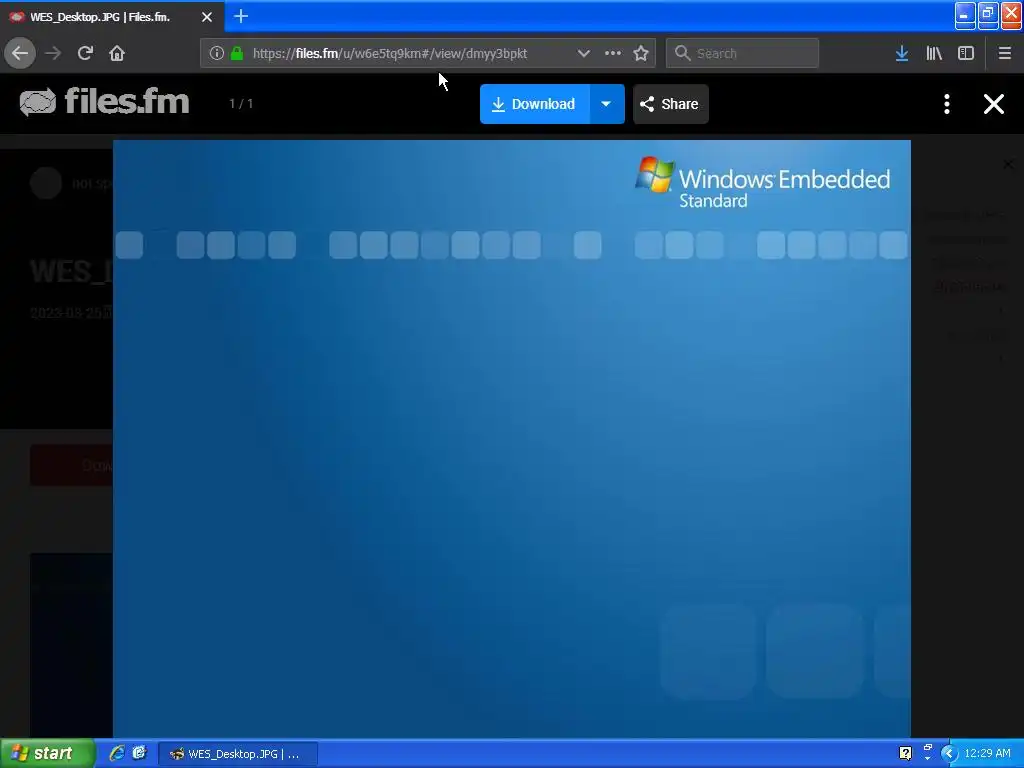Click the Firefox Search field

tap(742, 53)
